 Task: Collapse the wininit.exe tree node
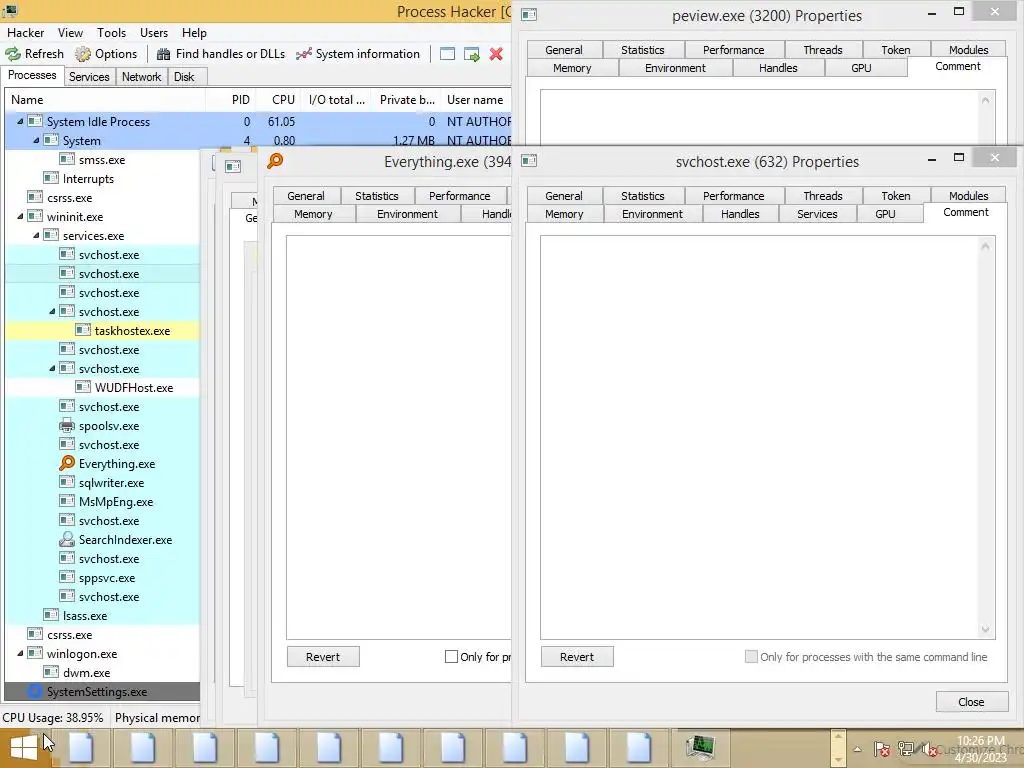(20, 216)
